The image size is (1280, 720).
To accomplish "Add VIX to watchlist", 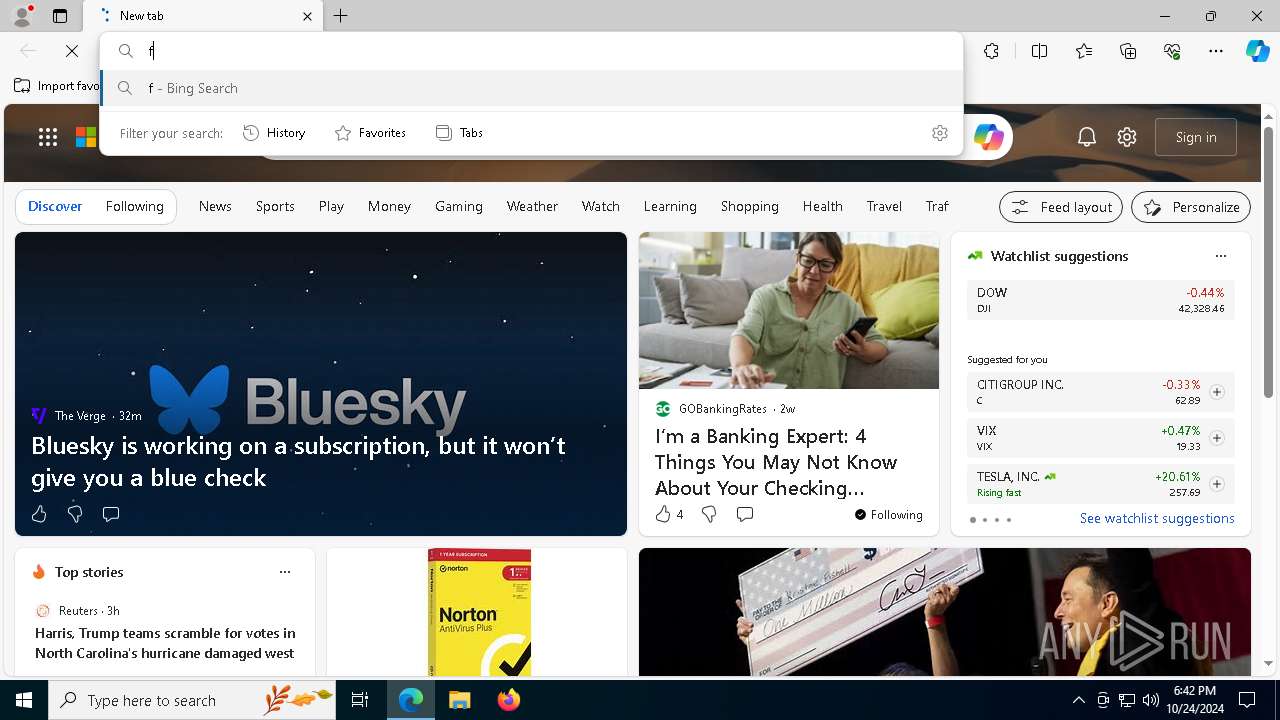I will coord(1217,438).
